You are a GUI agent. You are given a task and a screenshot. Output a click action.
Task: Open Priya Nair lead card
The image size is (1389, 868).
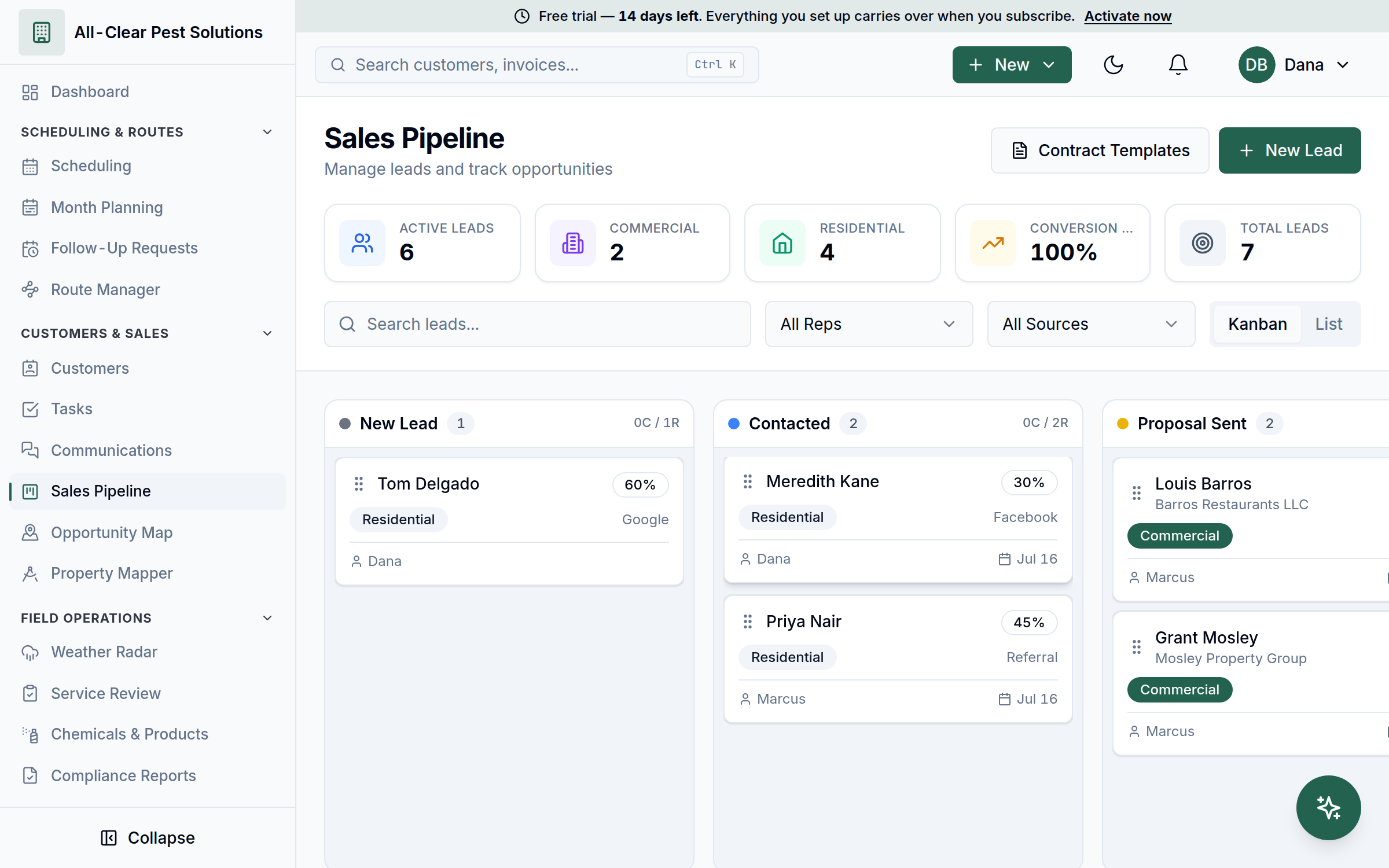point(898,660)
